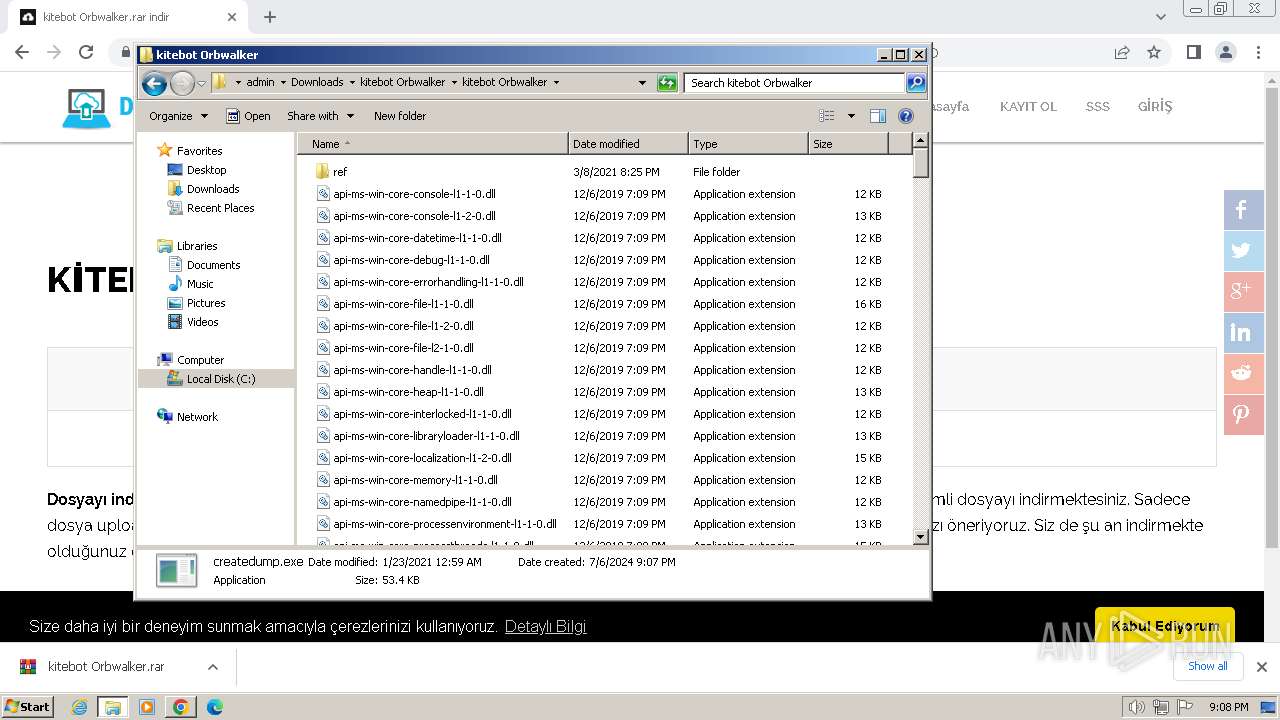
Task: Expand the Share with dropdown
Action: pyautogui.click(x=320, y=116)
